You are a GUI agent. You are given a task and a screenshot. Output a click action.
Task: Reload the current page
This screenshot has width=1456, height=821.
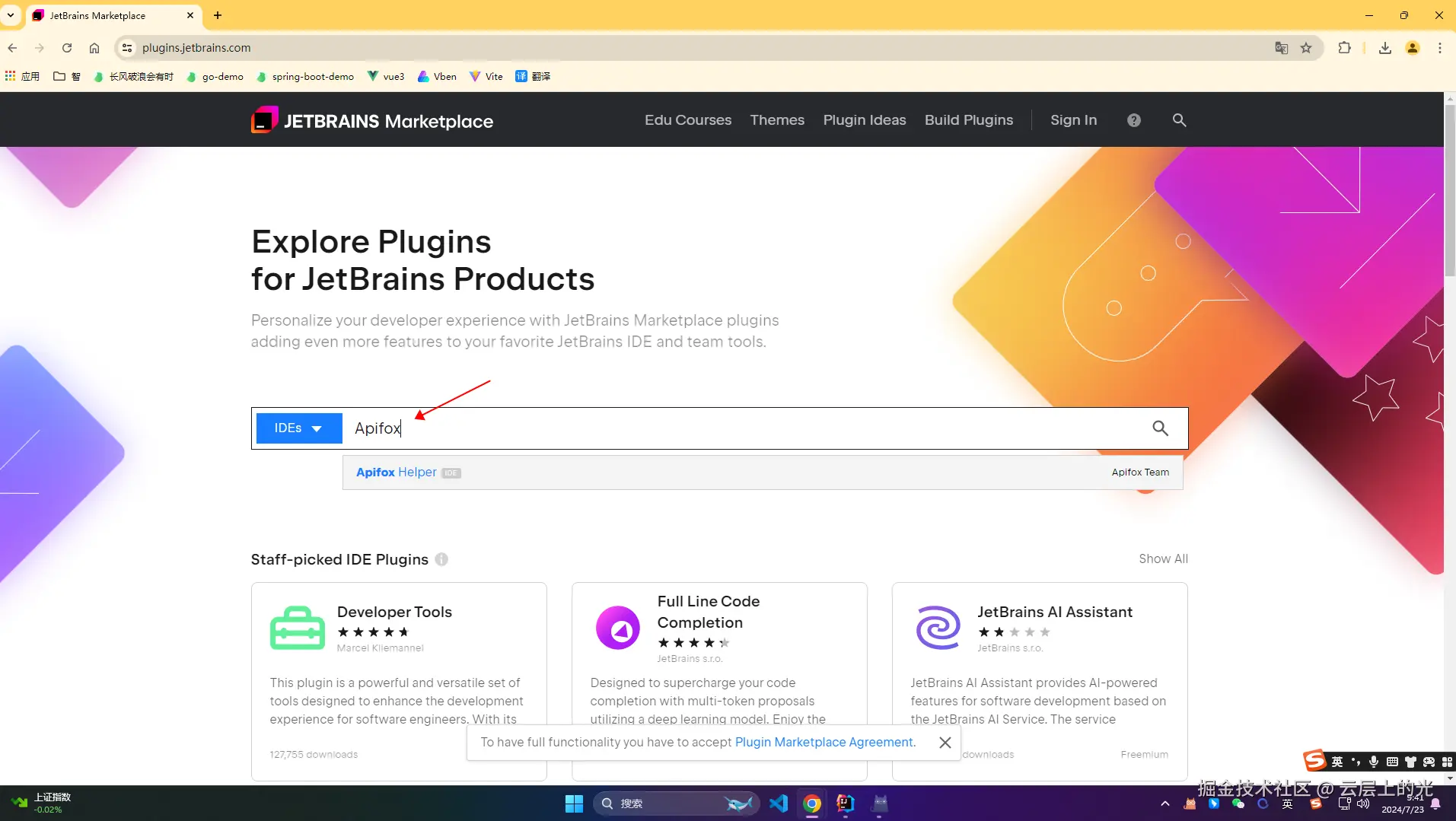coord(67,48)
